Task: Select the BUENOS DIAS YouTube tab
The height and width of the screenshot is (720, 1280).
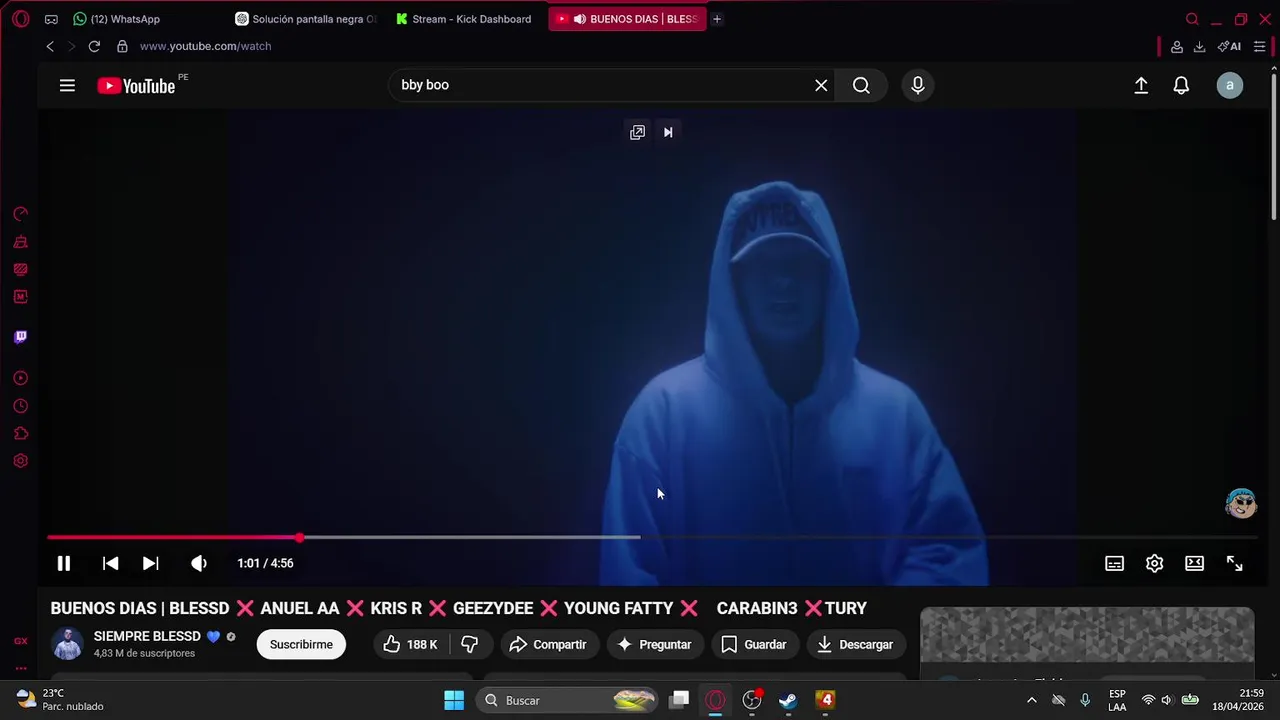Action: click(627, 19)
